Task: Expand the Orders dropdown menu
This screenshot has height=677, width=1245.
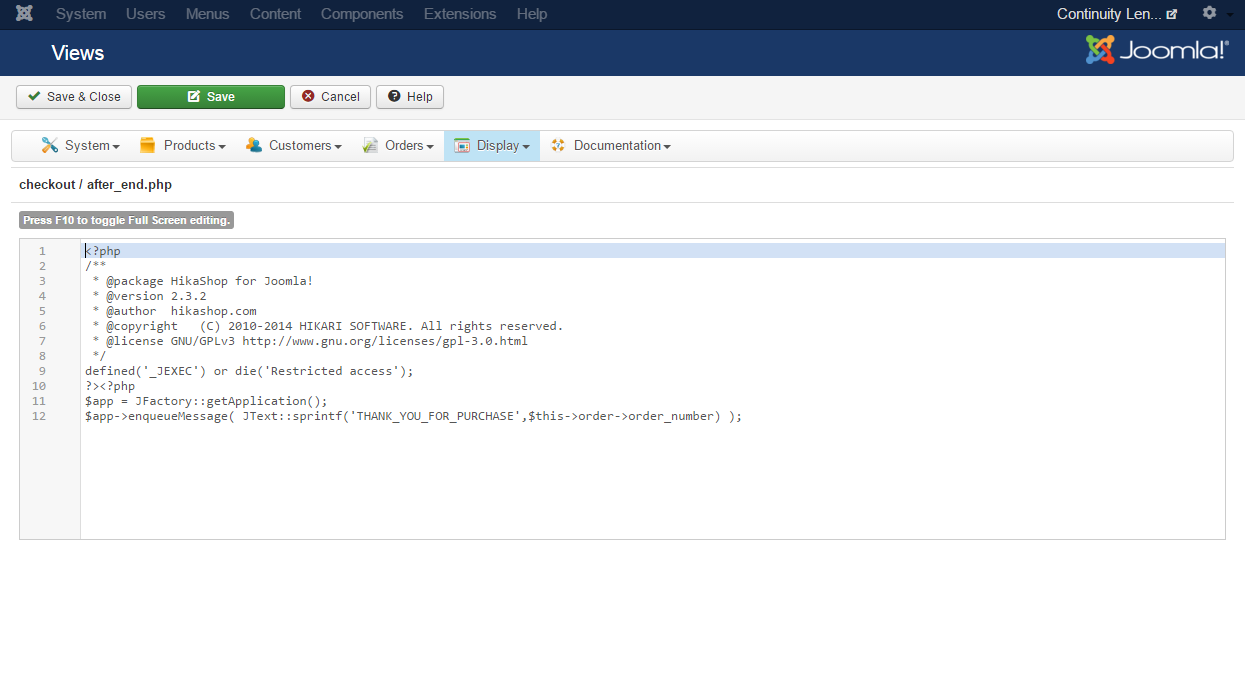Action: [x=398, y=145]
